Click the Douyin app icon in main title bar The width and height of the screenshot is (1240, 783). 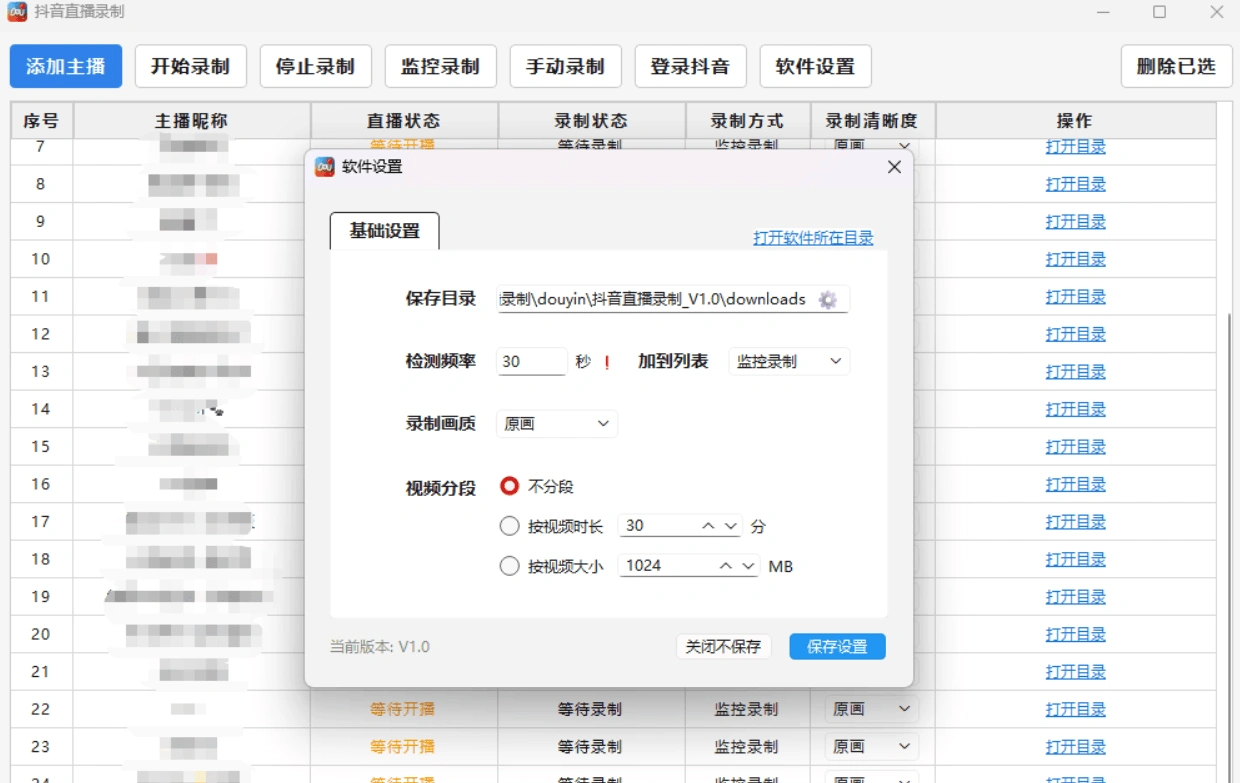pos(17,12)
